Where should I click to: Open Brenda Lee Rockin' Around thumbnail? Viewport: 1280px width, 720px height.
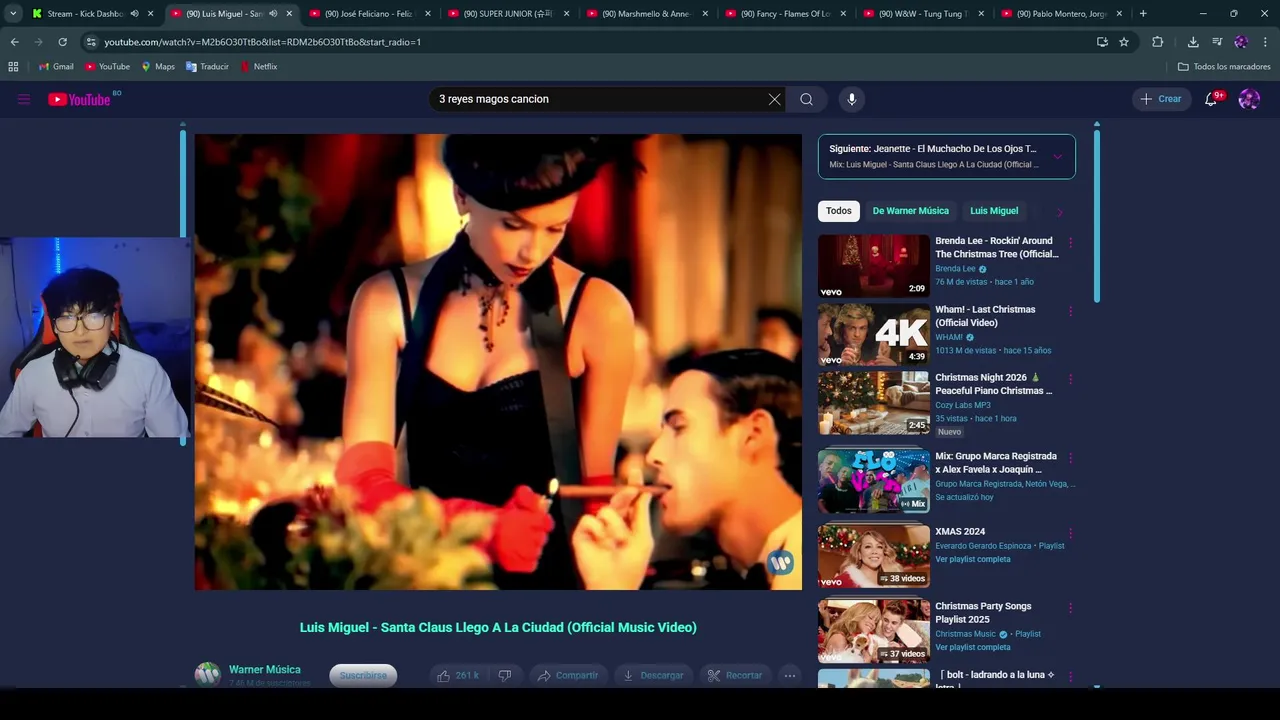[874, 266]
